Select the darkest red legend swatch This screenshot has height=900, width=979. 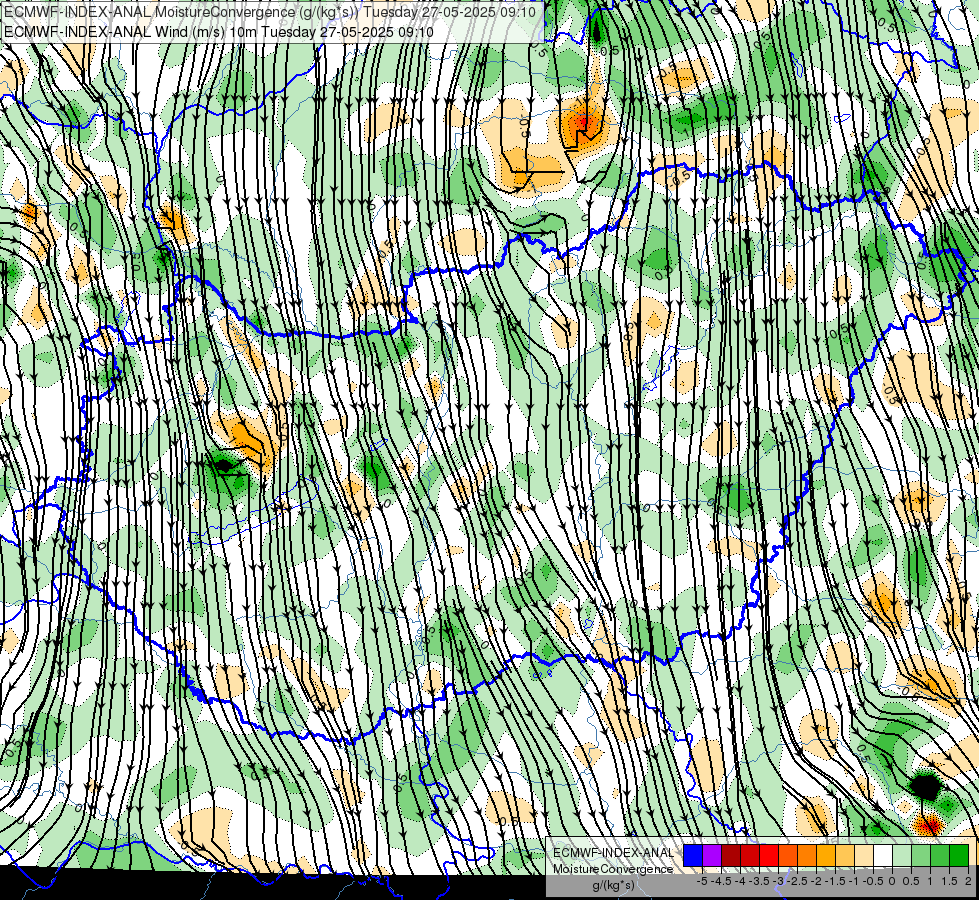tap(731, 856)
